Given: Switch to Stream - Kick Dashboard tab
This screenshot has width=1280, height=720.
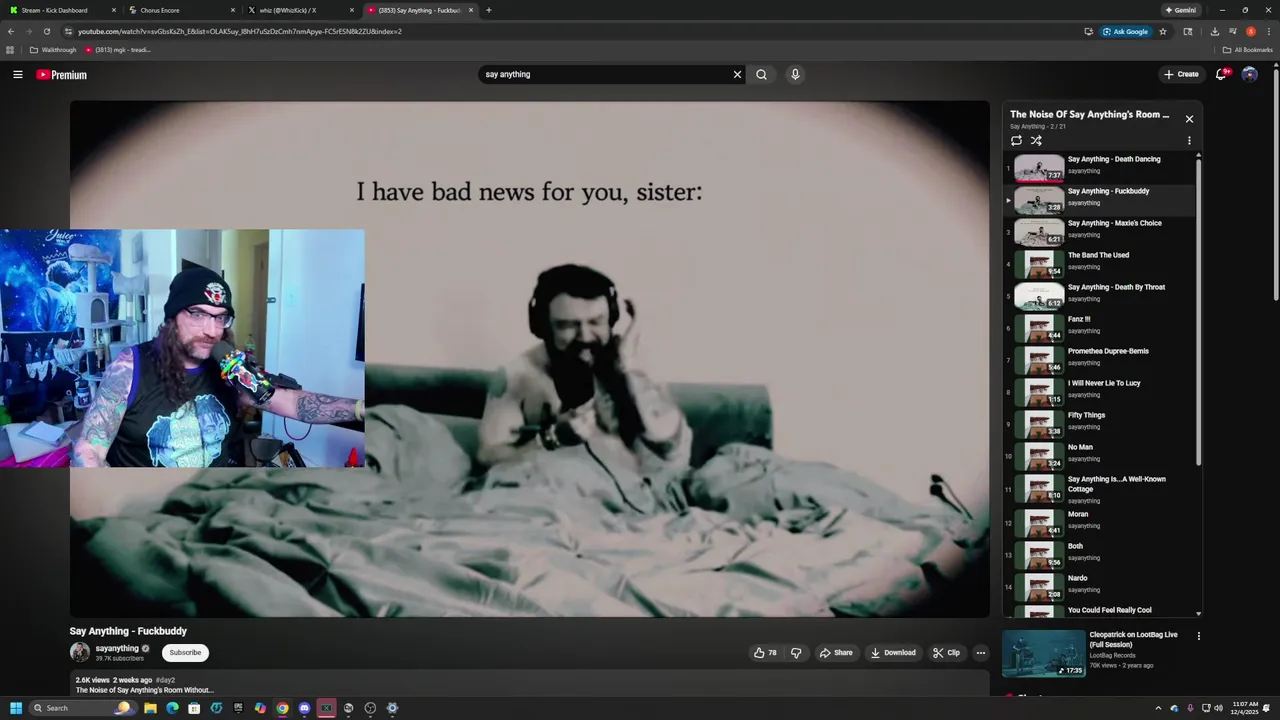Looking at the screenshot, I should pyautogui.click(x=62, y=10).
